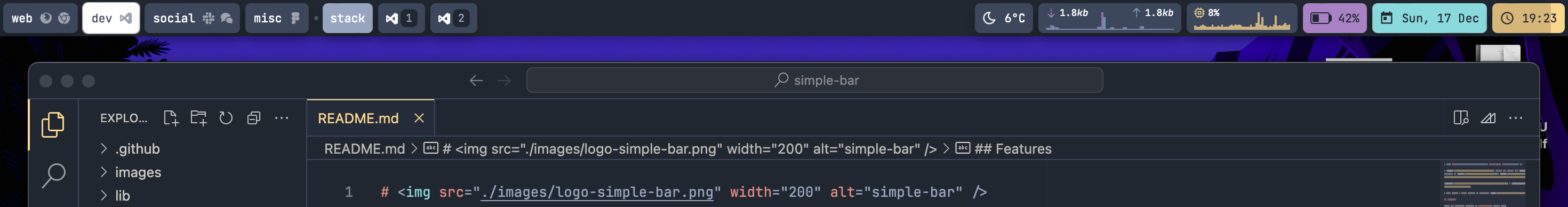The image size is (1568, 207).
Task: Open editor more actions ellipsis
Action: pos(1516,118)
